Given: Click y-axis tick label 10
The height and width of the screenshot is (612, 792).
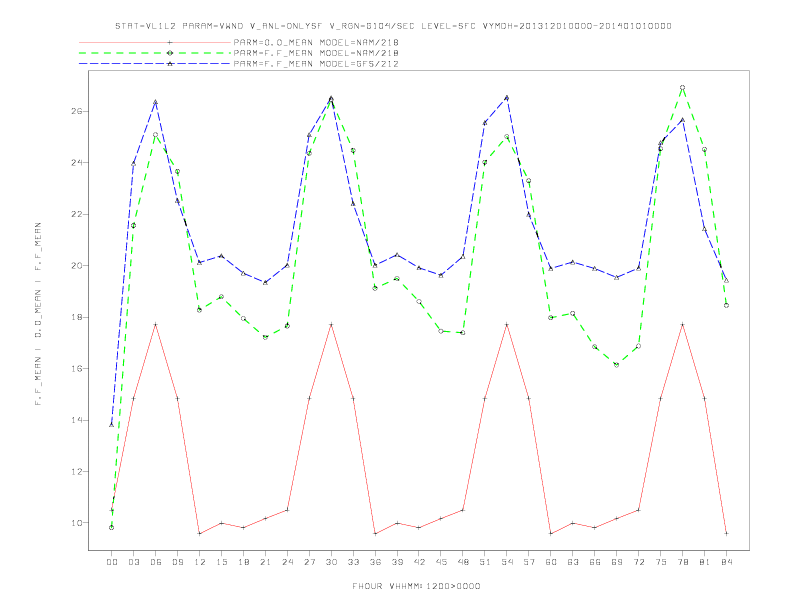Looking at the screenshot, I should click(77, 523).
